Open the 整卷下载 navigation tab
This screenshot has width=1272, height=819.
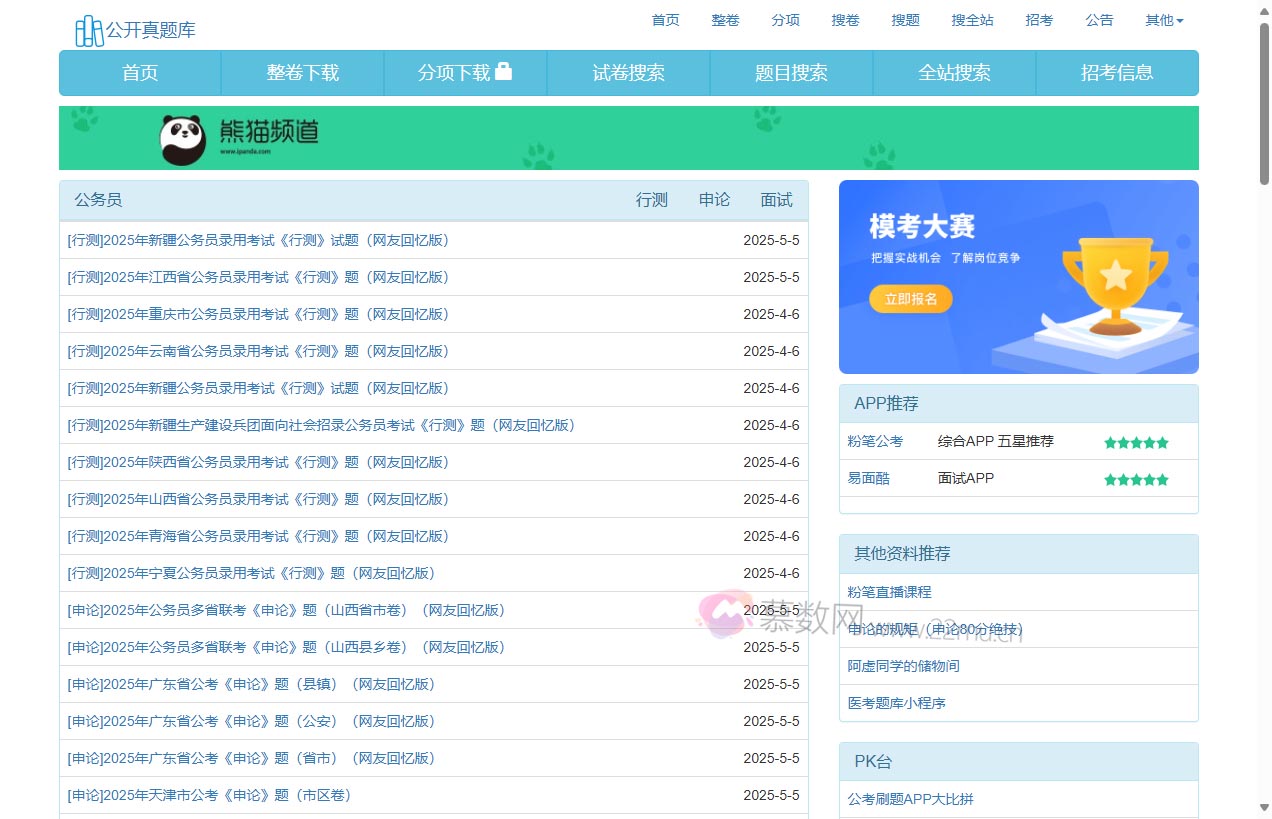click(302, 73)
